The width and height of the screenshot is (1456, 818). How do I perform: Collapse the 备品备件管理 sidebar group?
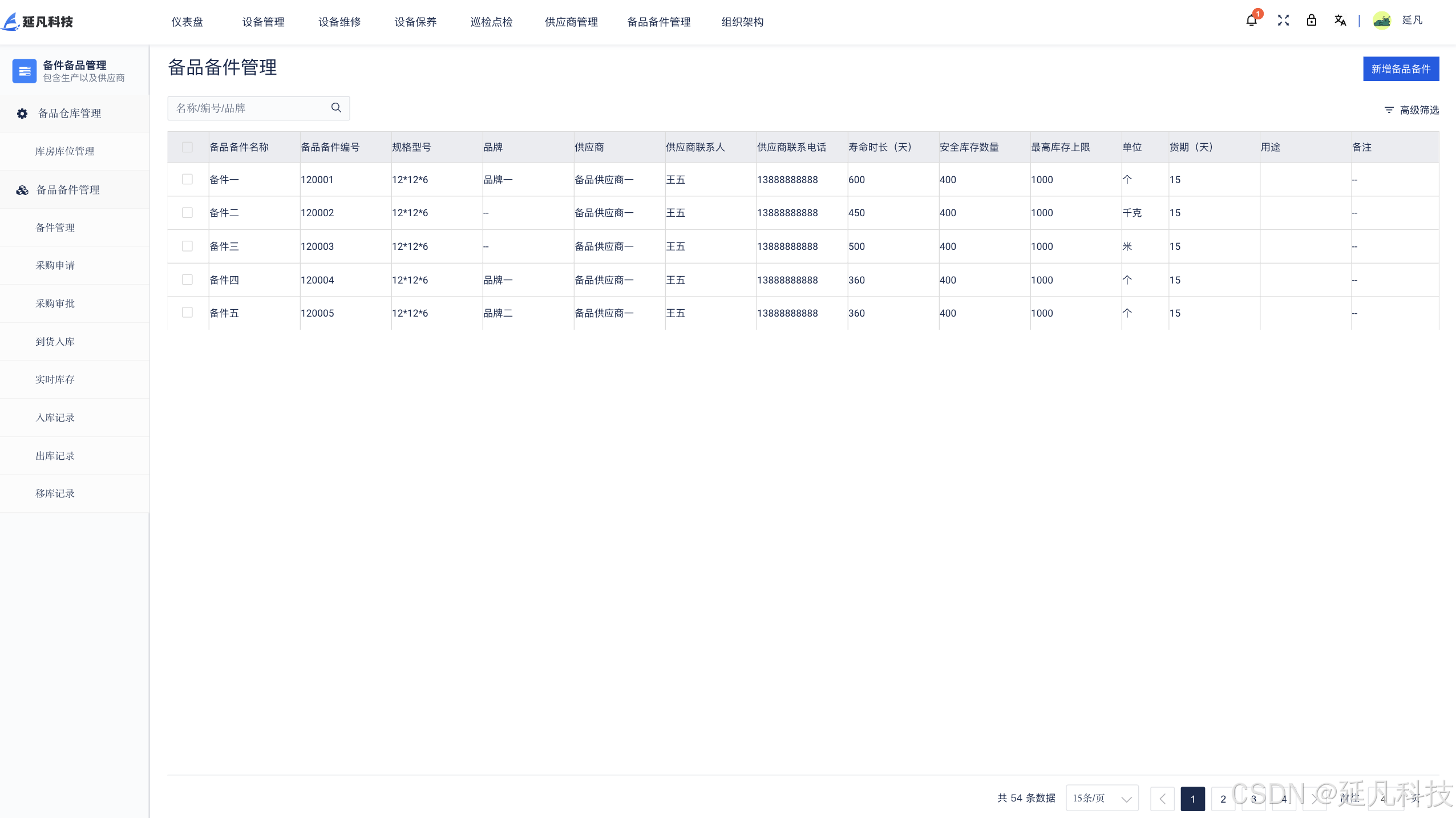74,190
